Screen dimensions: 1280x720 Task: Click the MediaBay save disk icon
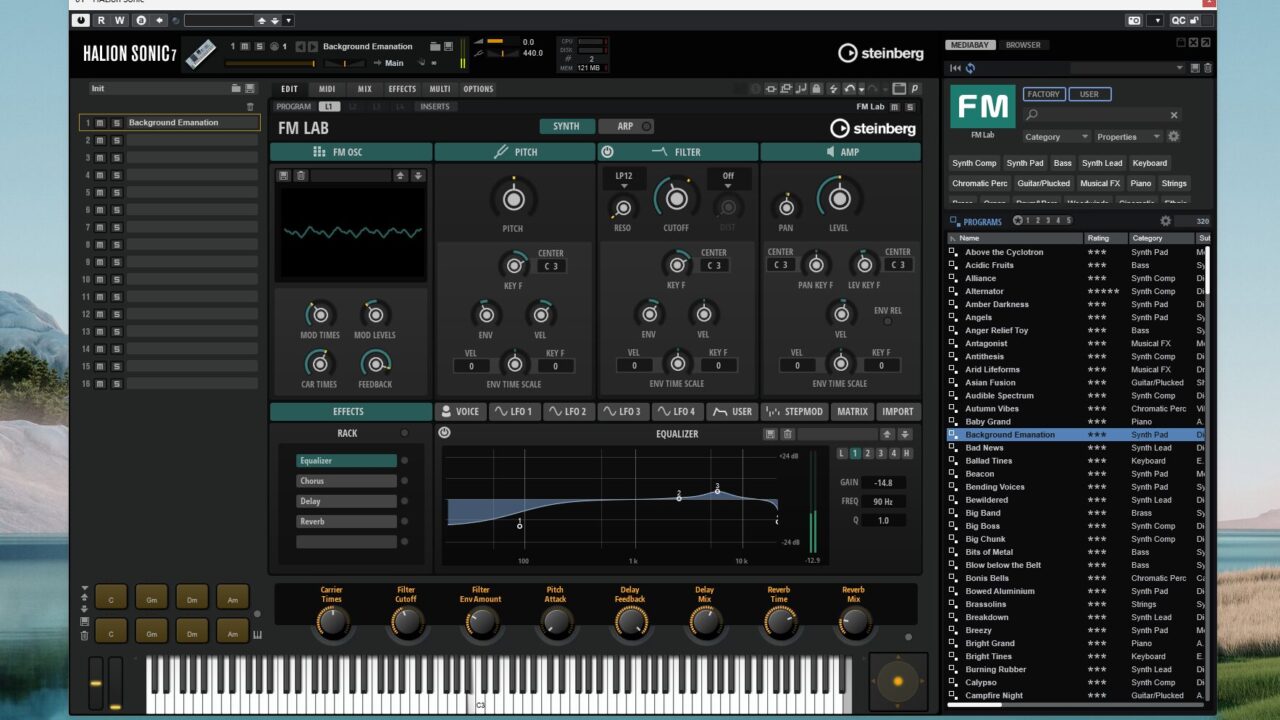[1195, 68]
